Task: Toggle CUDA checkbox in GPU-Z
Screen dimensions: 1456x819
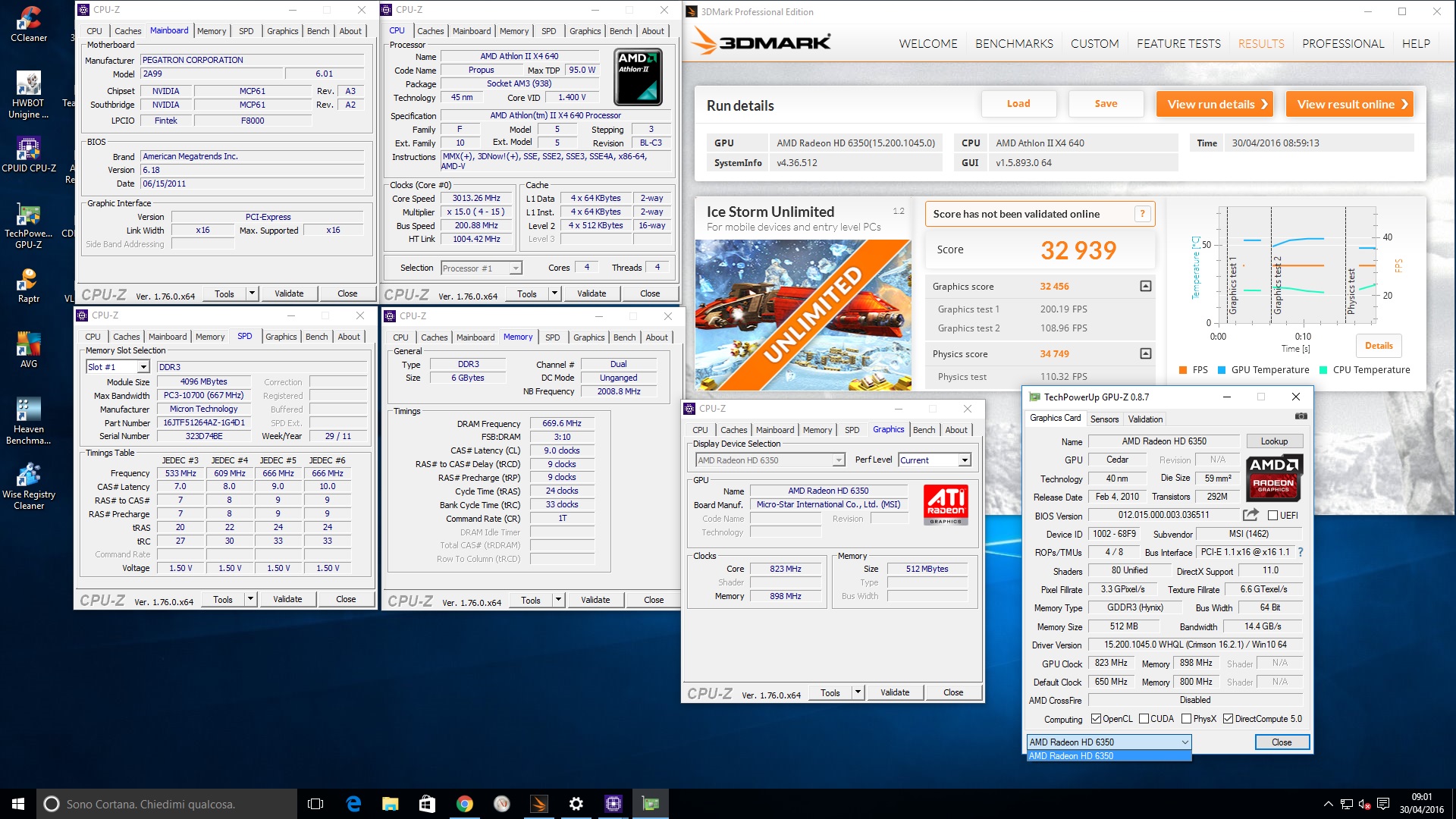Action: click(1144, 719)
